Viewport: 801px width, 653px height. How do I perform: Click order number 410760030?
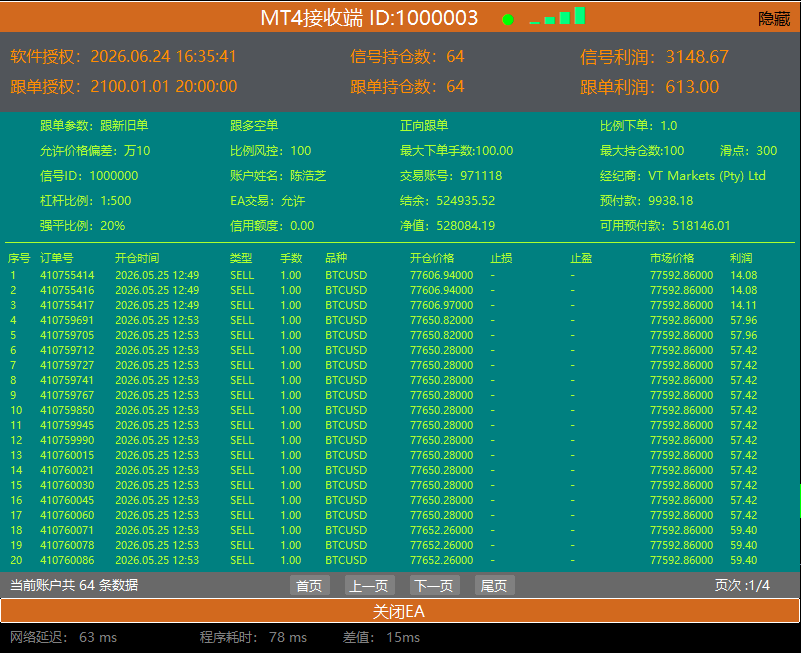point(67,485)
